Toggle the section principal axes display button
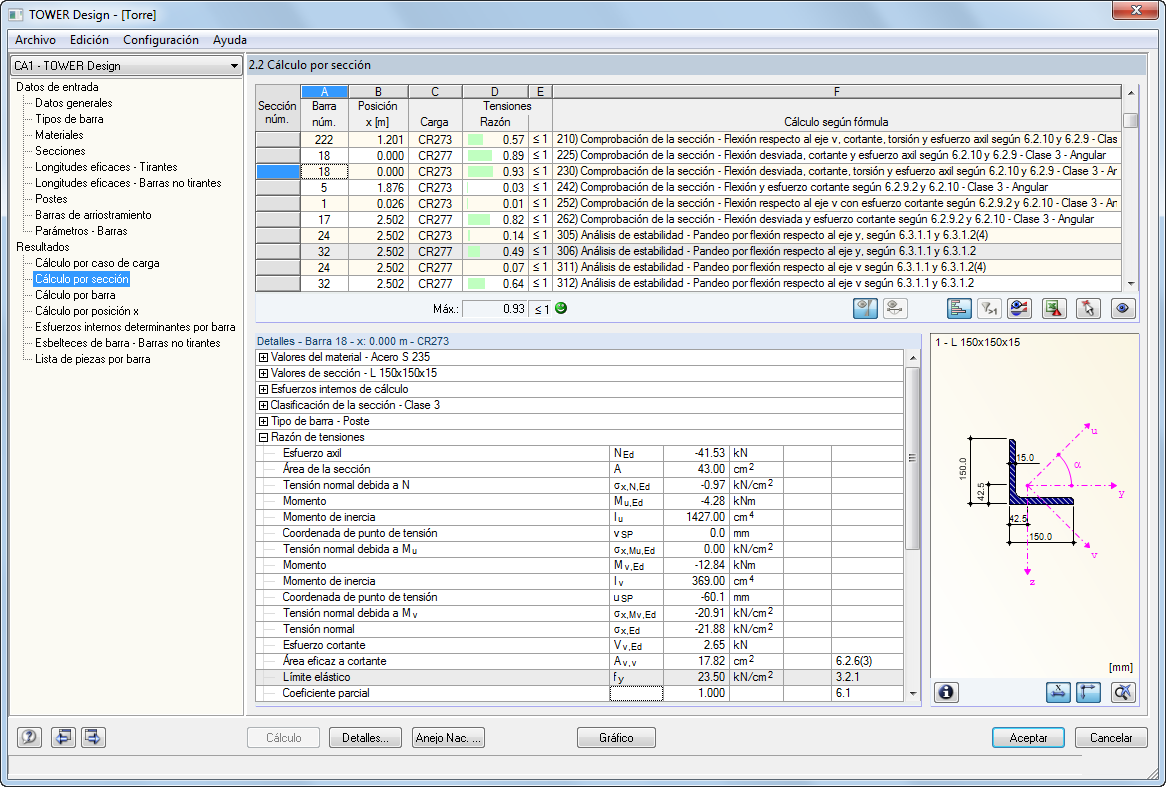This screenshot has height=787, width=1166. [1088, 692]
